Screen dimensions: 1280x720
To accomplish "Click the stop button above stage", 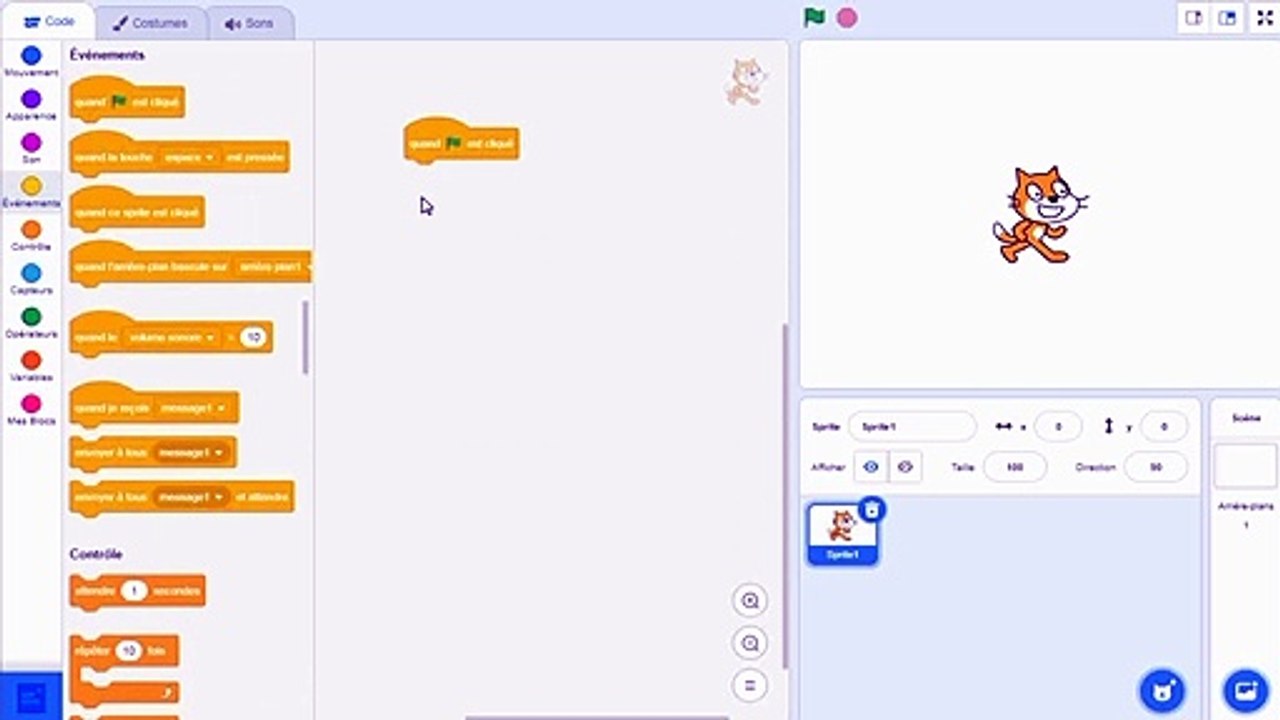I will pyautogui.click(x=847, y=17).
